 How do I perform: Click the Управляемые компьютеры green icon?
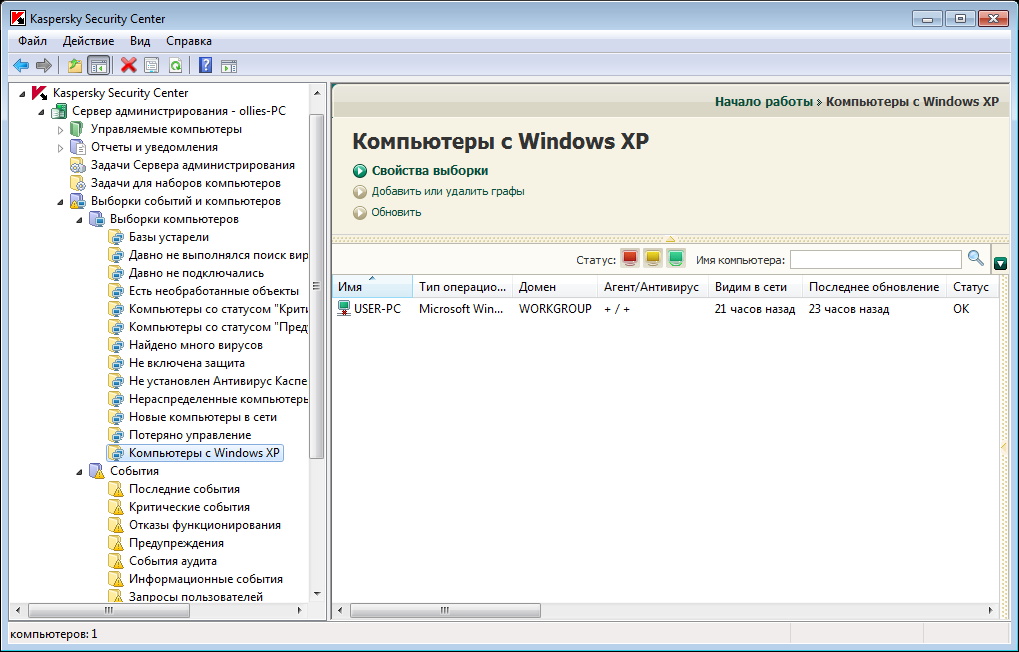coord(77,129)
